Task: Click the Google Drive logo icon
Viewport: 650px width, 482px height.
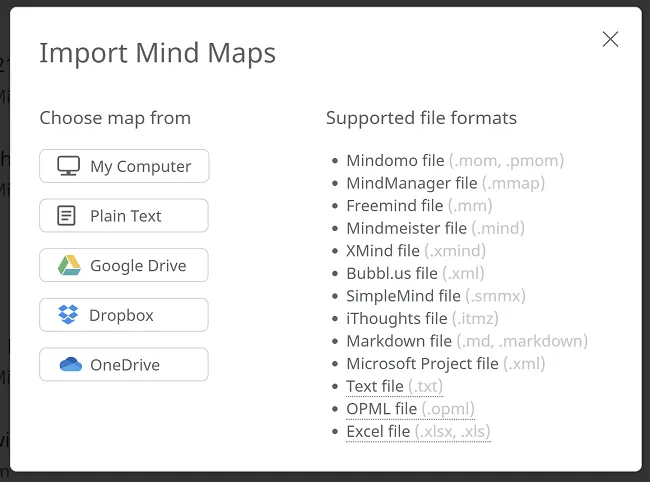Action: pyautogui.click(x=68, y=266)
